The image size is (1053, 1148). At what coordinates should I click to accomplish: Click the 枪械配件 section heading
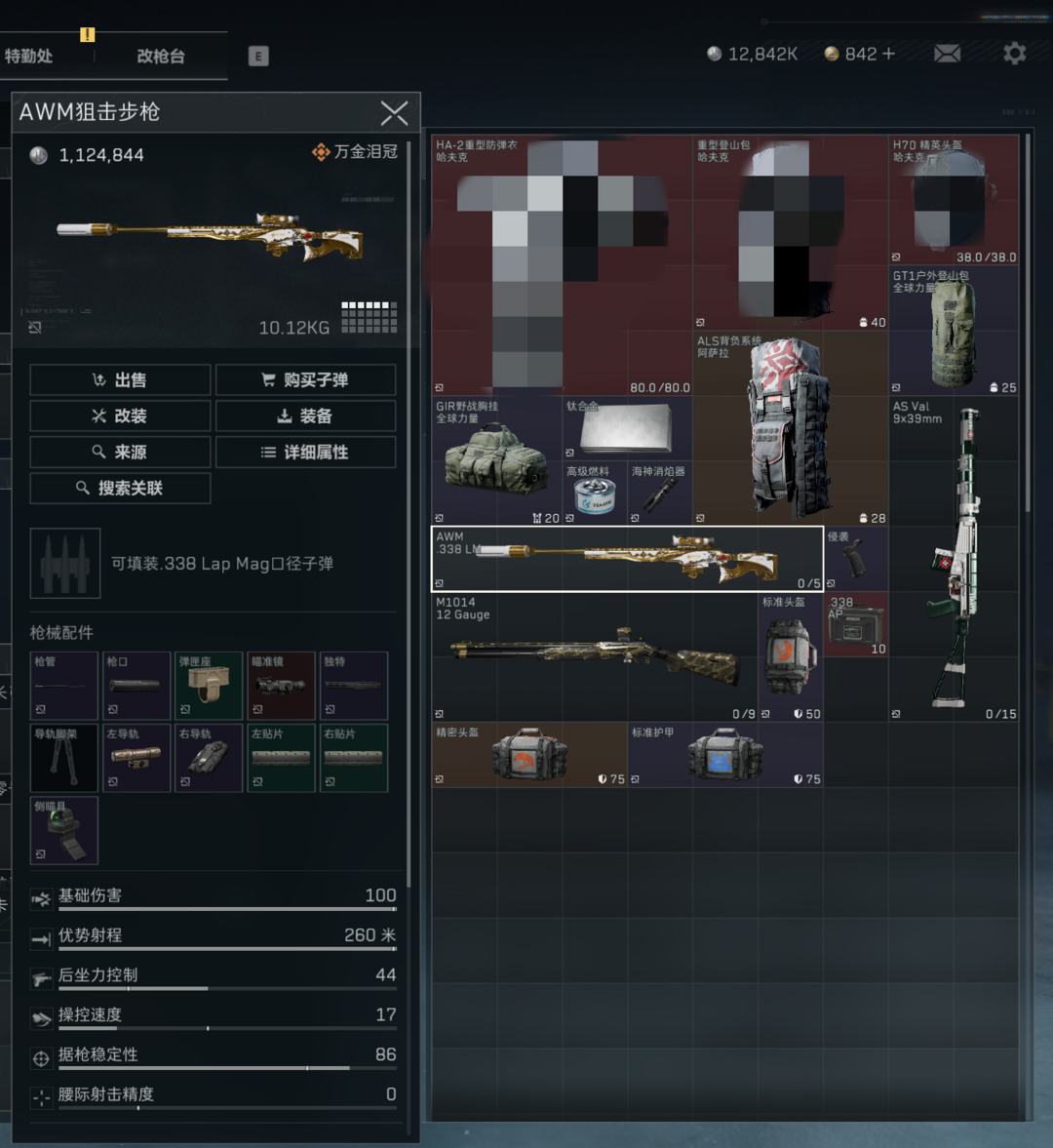(61, 633)
